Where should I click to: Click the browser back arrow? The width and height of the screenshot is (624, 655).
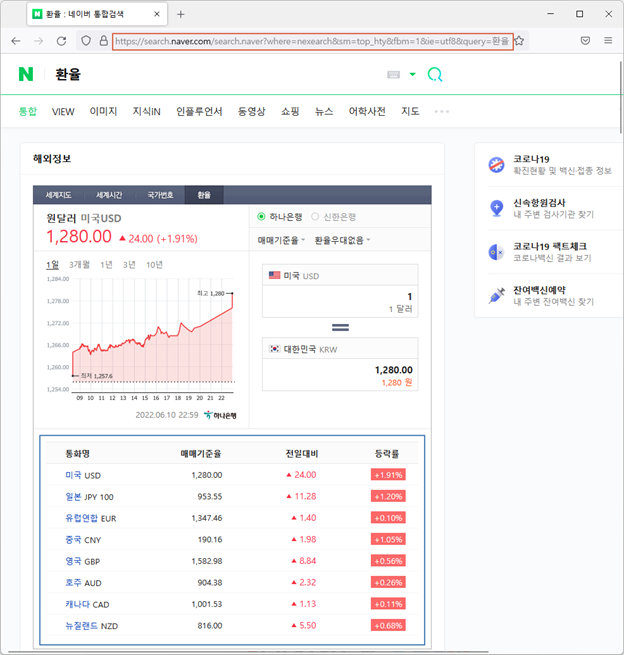[x=16, y=41]
